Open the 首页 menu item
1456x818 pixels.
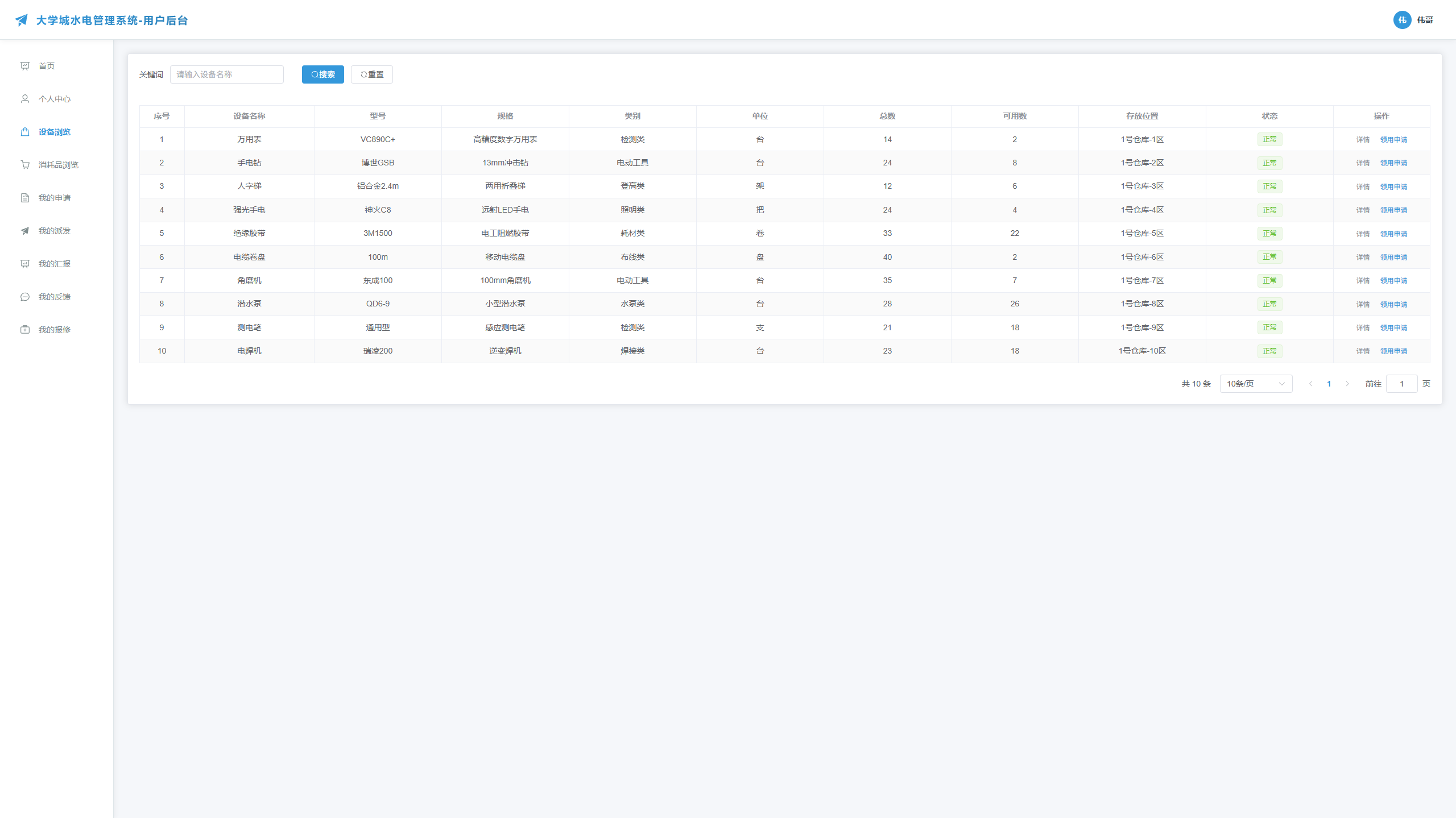pos(56,66)
